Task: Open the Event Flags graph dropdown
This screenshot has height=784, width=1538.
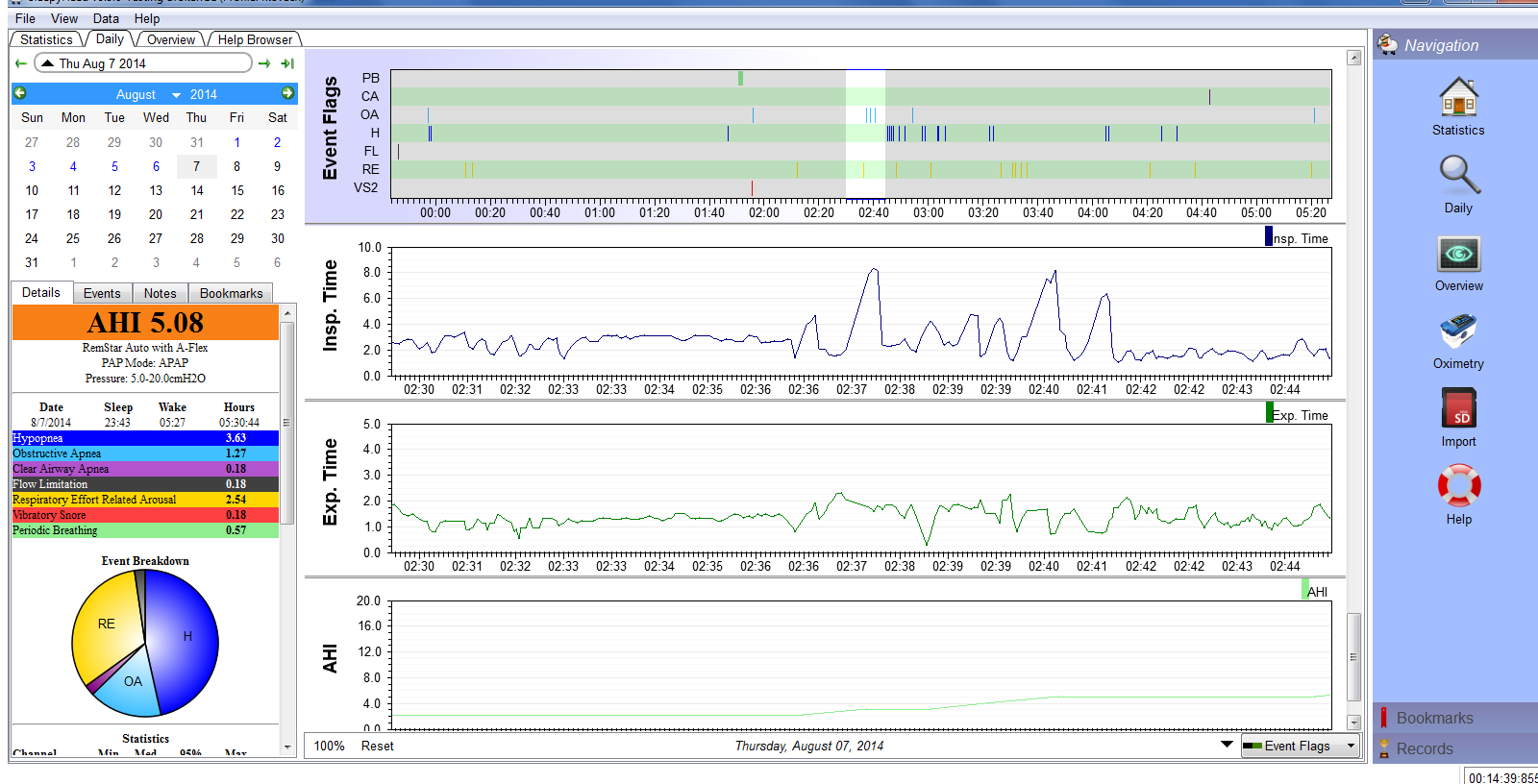Action: coord(1301,746)
